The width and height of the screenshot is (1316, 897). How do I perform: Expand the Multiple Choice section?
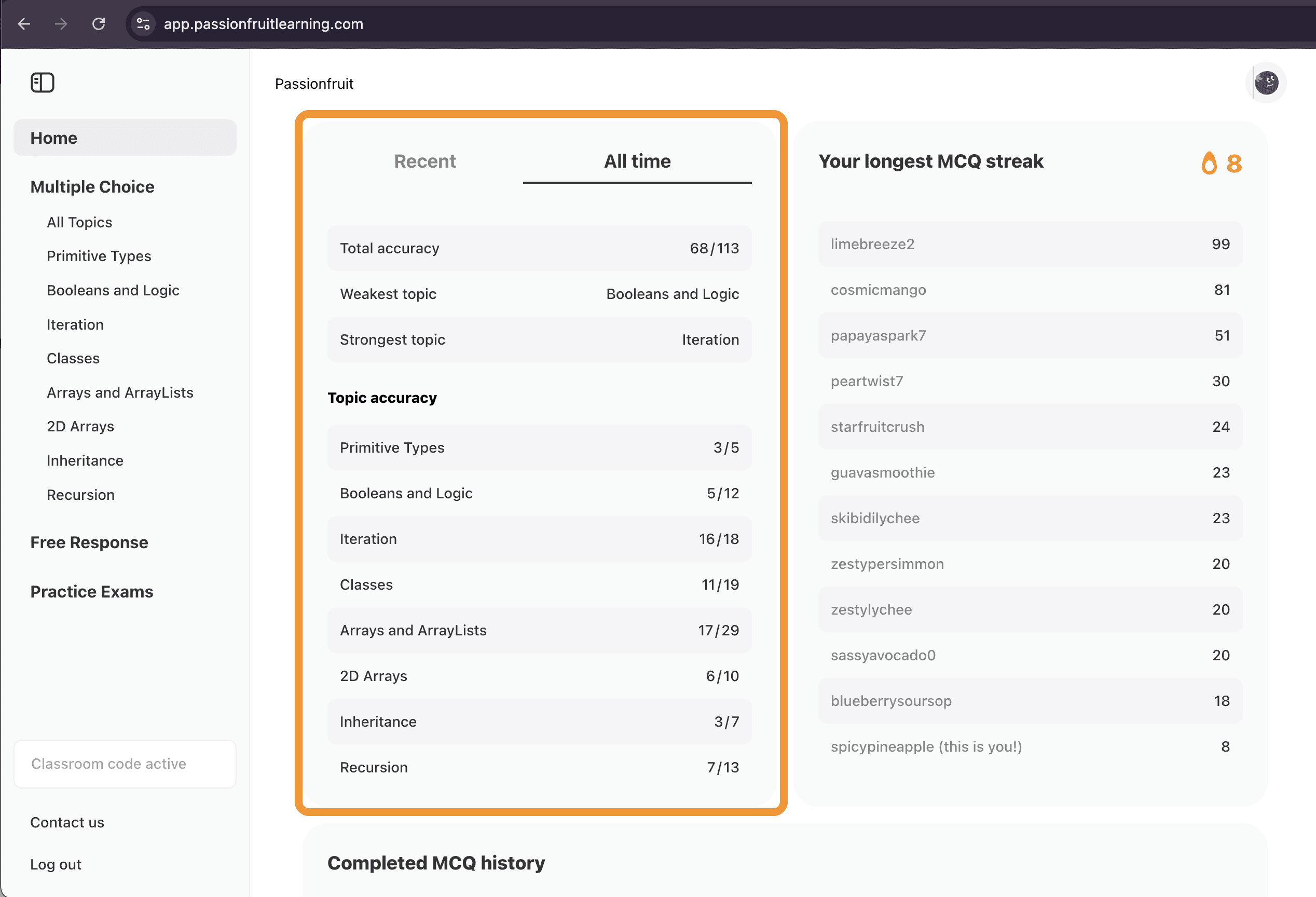[x=92, y=187]
